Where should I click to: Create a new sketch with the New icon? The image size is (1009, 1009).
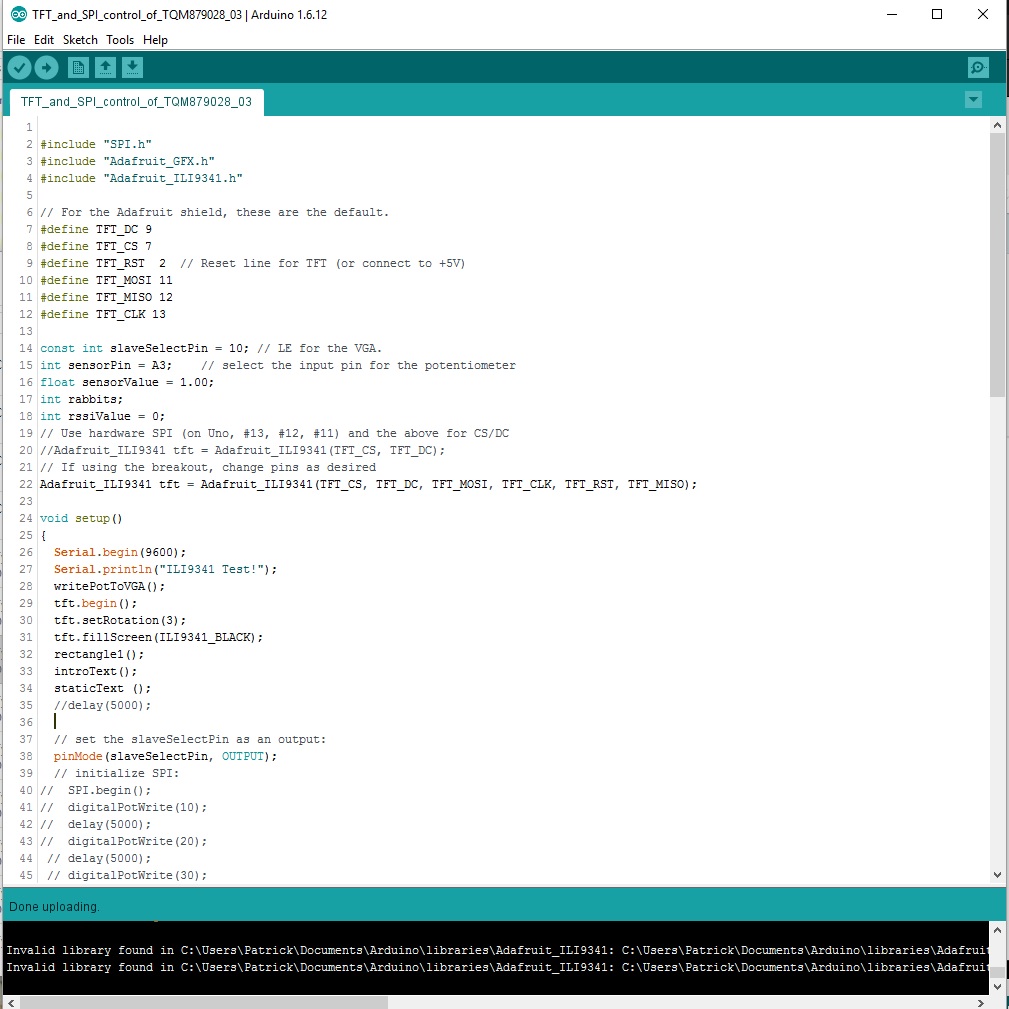[77, 67]
